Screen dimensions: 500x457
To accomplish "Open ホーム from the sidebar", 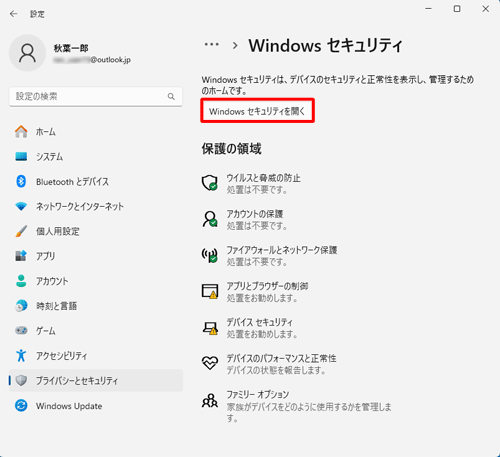I will (x=96, y=132).
